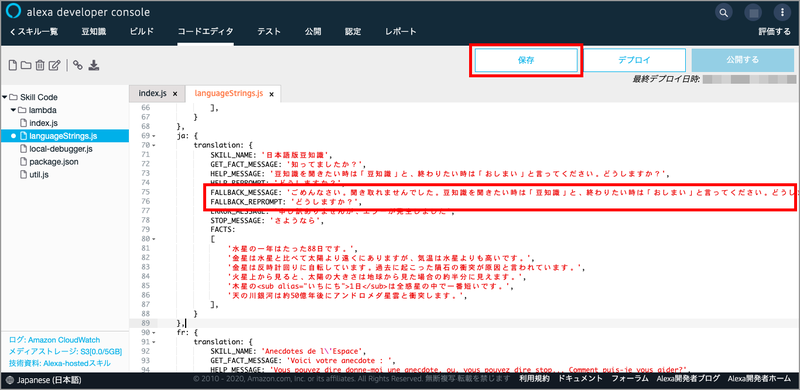The image size is (800, 390).
Task: Select the コードエディタ tab
Action: pos(205,32)
